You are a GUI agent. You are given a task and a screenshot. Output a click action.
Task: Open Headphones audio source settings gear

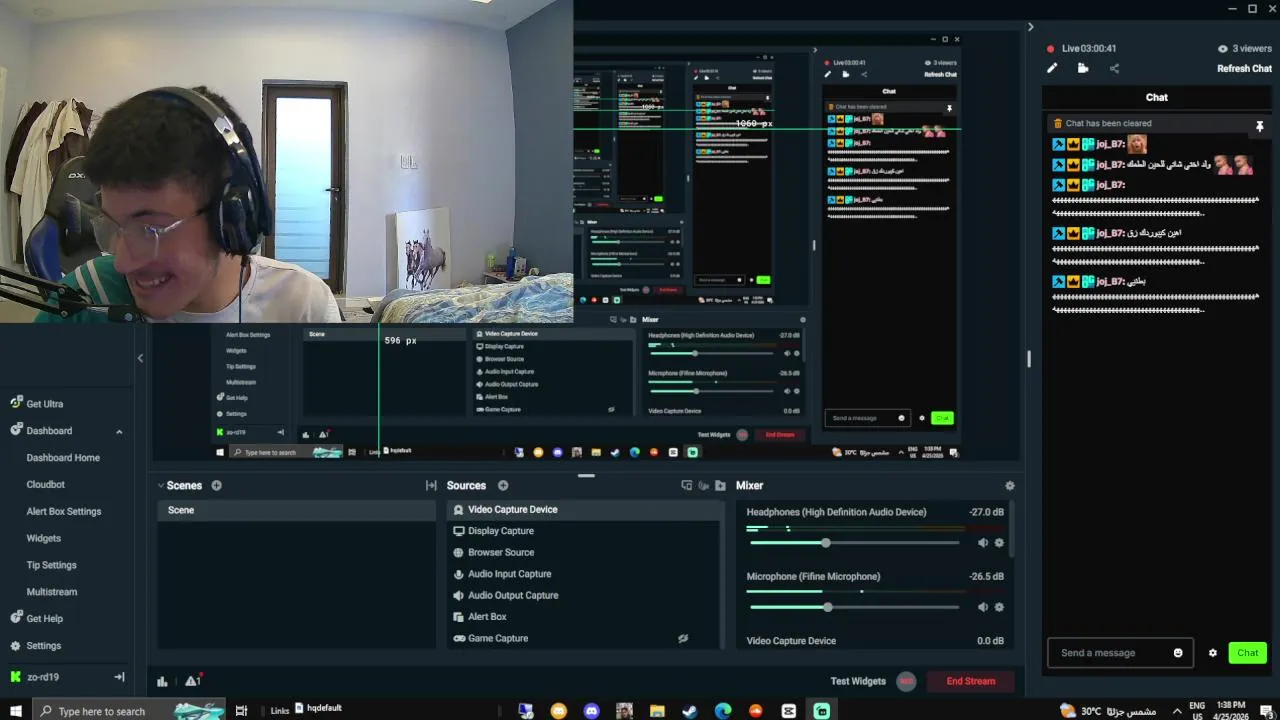[x=999, y=543]
